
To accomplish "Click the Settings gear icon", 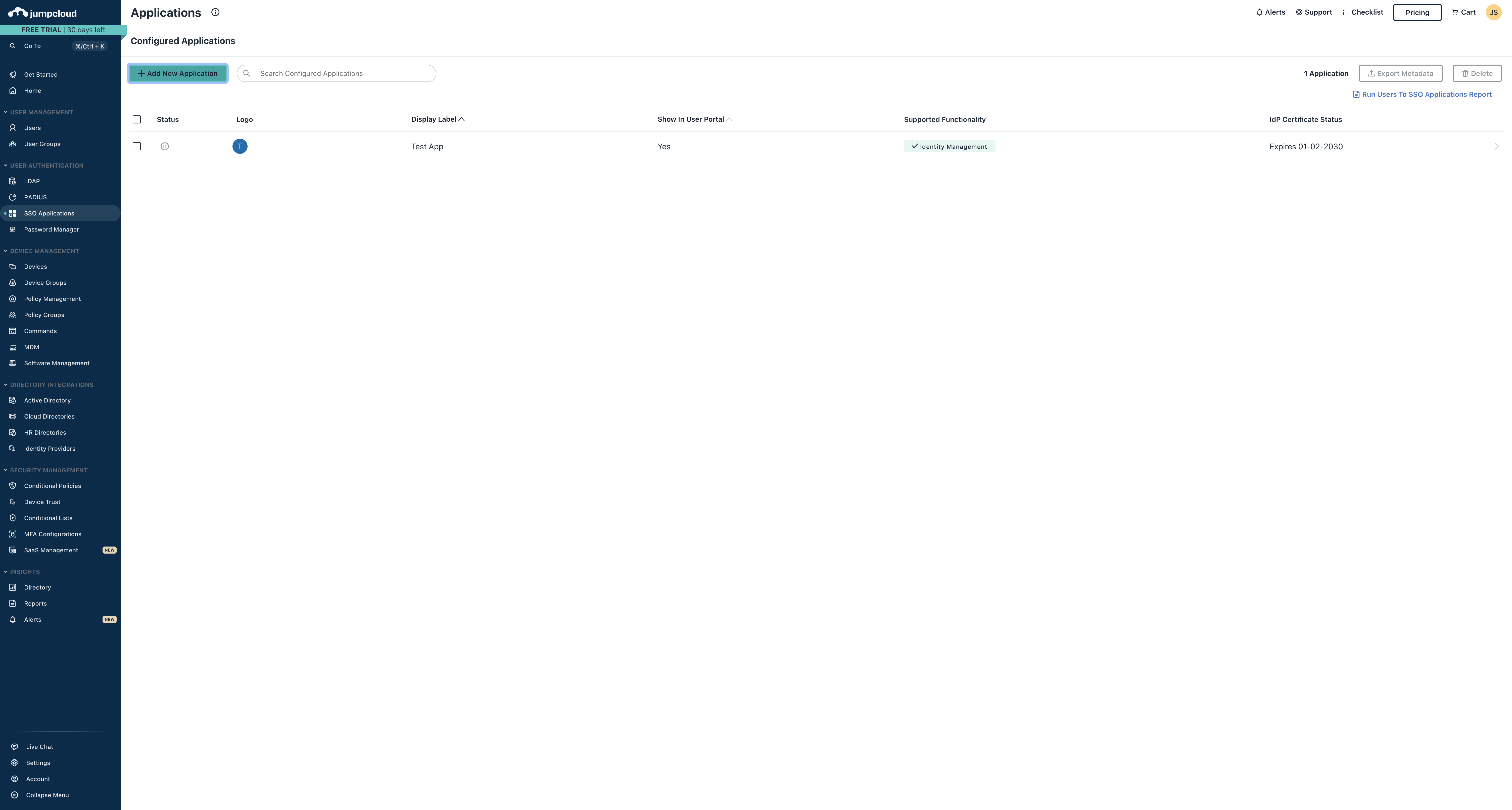I will tap(15, 763).
